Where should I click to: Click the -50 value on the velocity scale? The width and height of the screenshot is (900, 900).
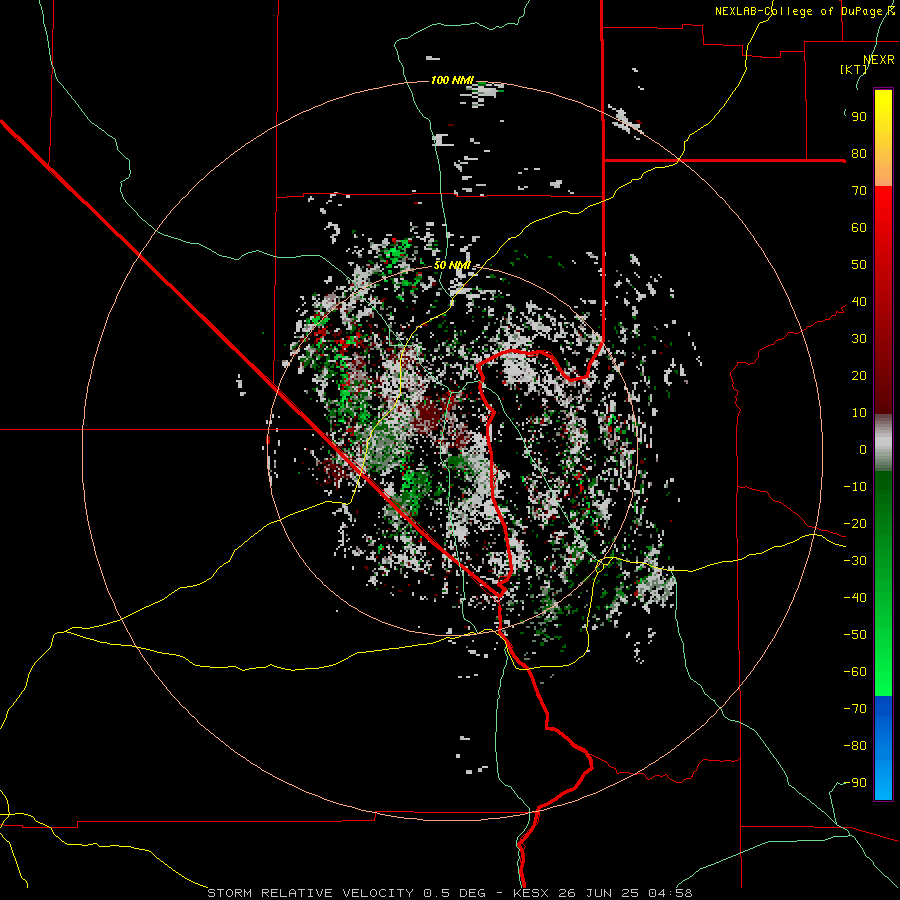pyautogui.click(x=855, y=635)
